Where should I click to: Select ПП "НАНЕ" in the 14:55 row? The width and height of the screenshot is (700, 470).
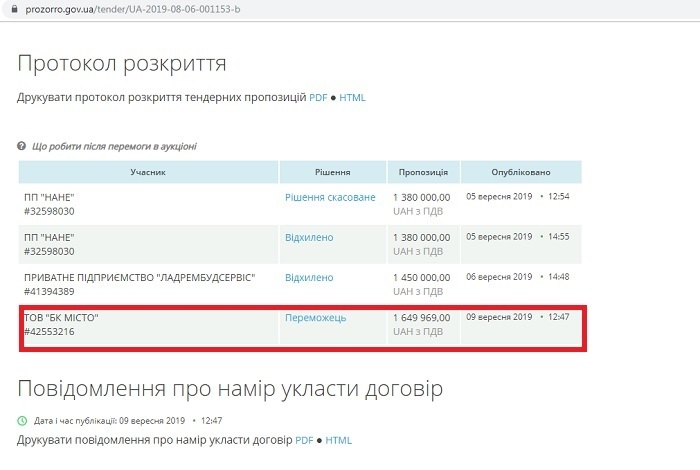coord(49,237)
